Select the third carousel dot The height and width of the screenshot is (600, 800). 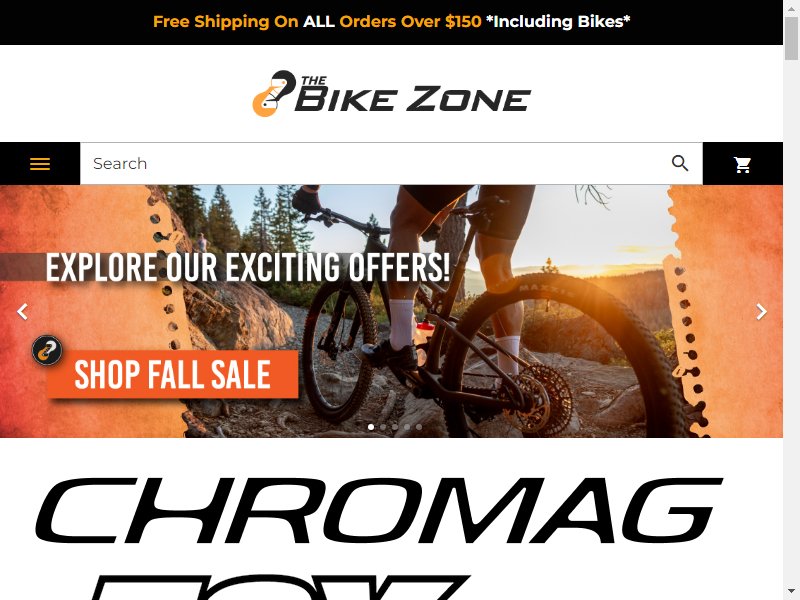[395, 427]
